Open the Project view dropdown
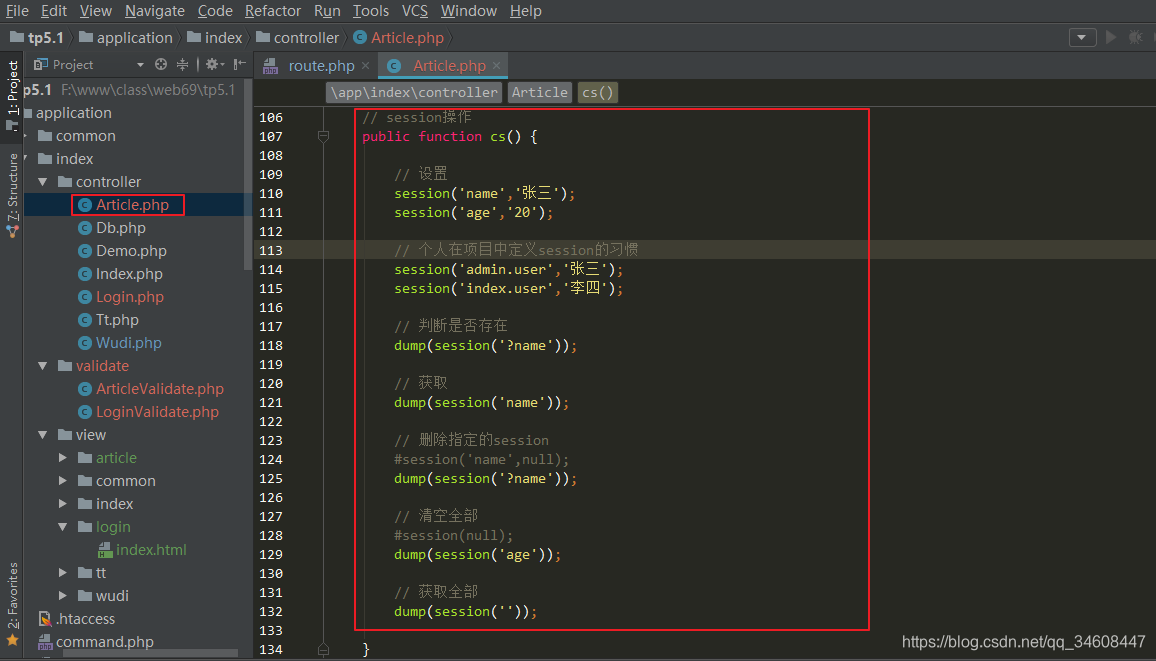This screenshot has height=661, width=1156. tap(140, 65)
